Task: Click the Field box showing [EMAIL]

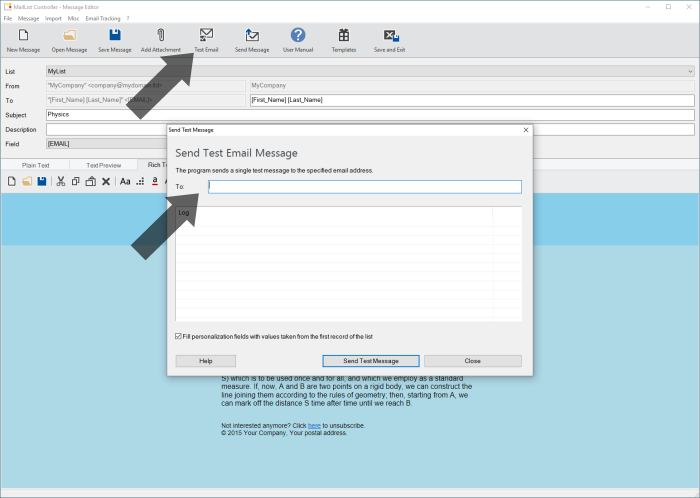Action: (x=106, y=144)
